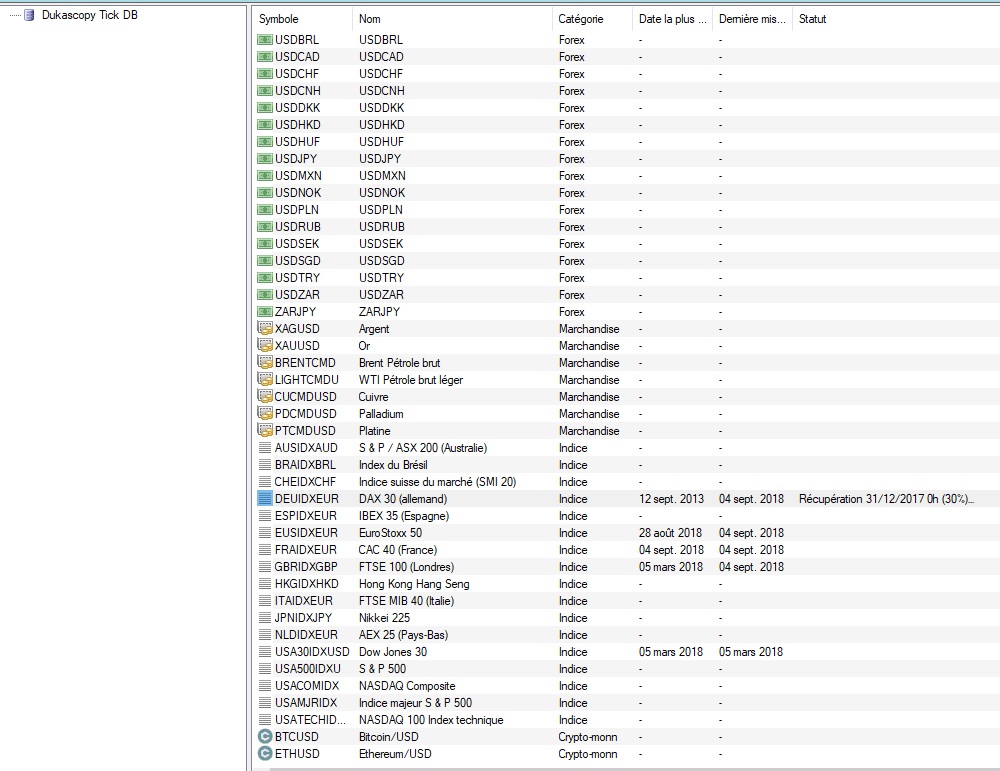Image resolution: width=1000 pixels, height=771 pixels.
Task: Click the XAUUSD commodity icon
Action: pyautogui.click(x=265, y=346)
